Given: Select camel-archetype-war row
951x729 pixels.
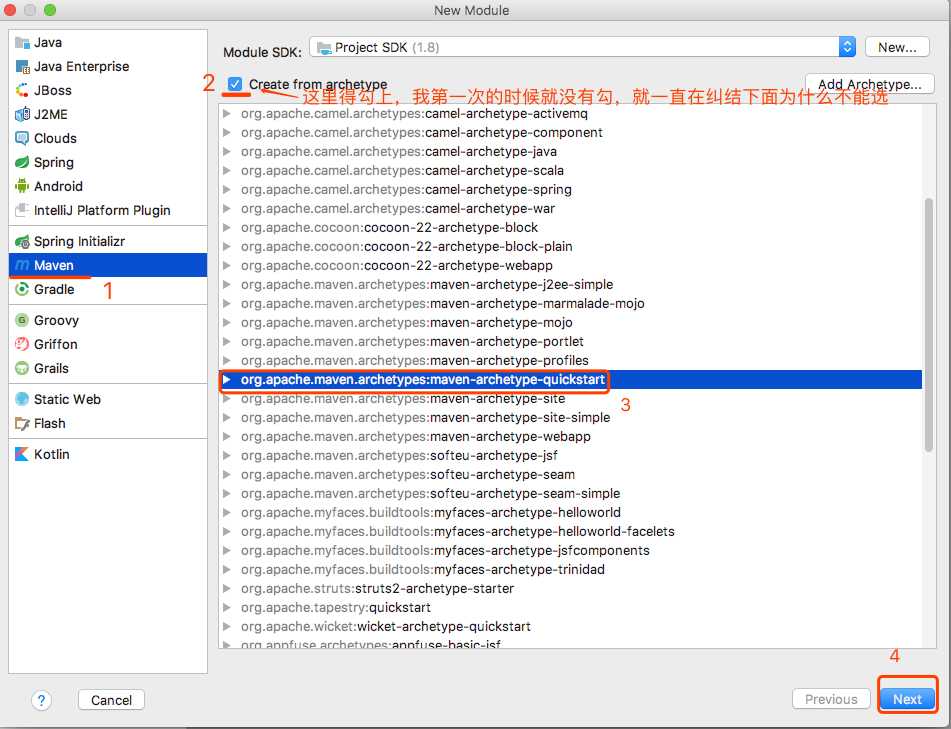Looking at the screenshot, I should pyautogui.click(x=570, y=209).
